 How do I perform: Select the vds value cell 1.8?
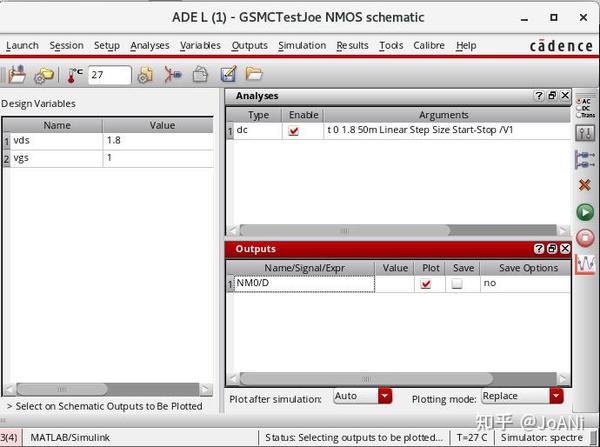click(158, 141)
